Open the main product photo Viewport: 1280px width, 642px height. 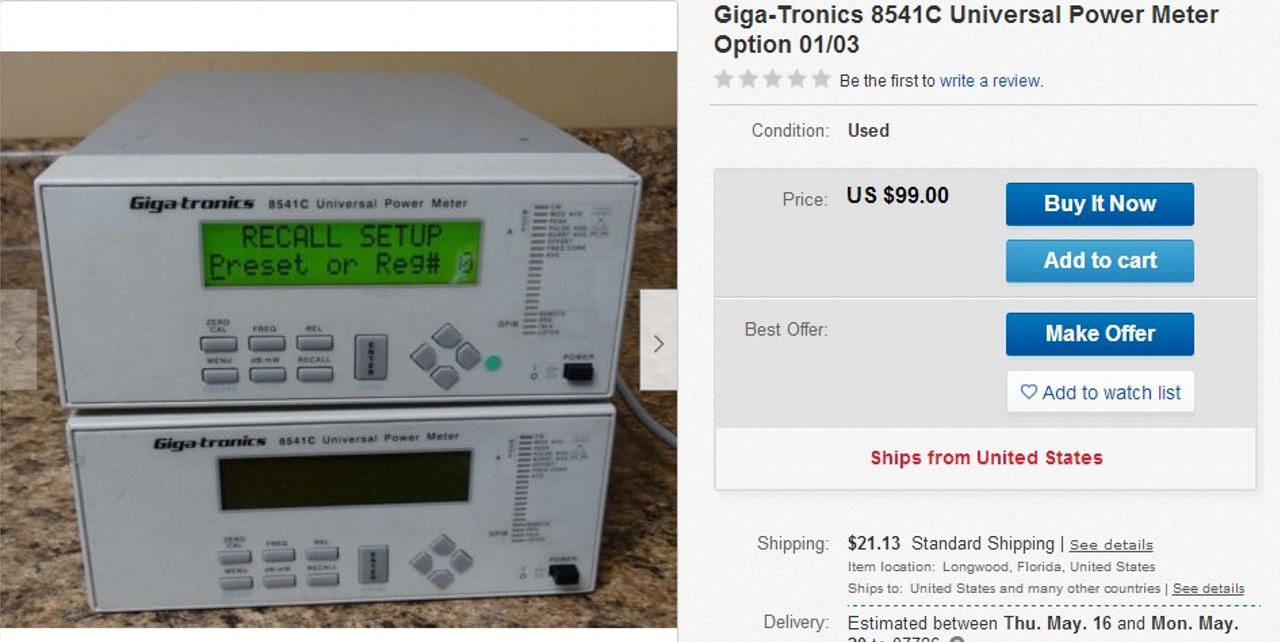click(x=338, y=340)
